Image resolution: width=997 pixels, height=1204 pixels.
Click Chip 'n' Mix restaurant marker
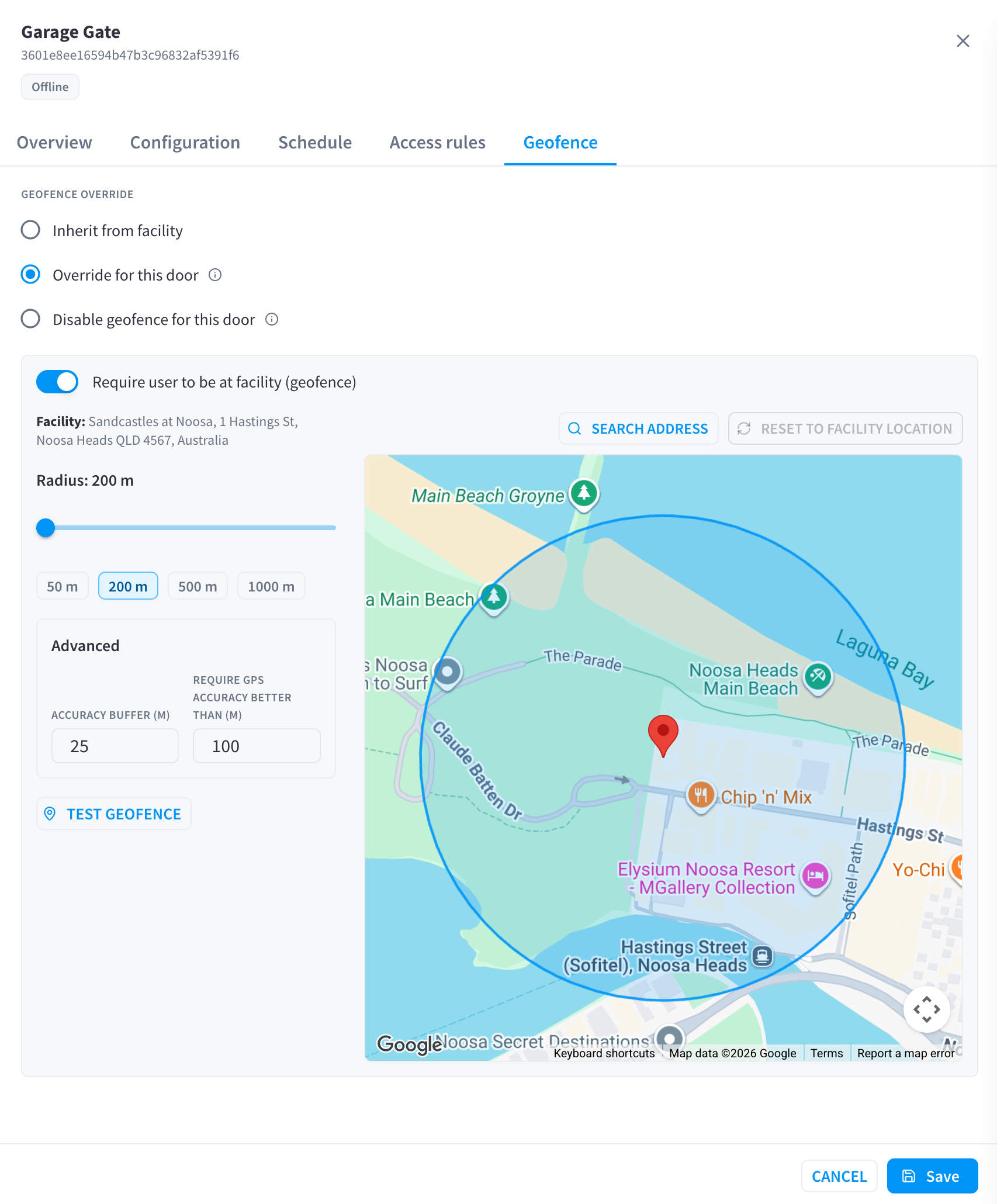pos(701,795)
